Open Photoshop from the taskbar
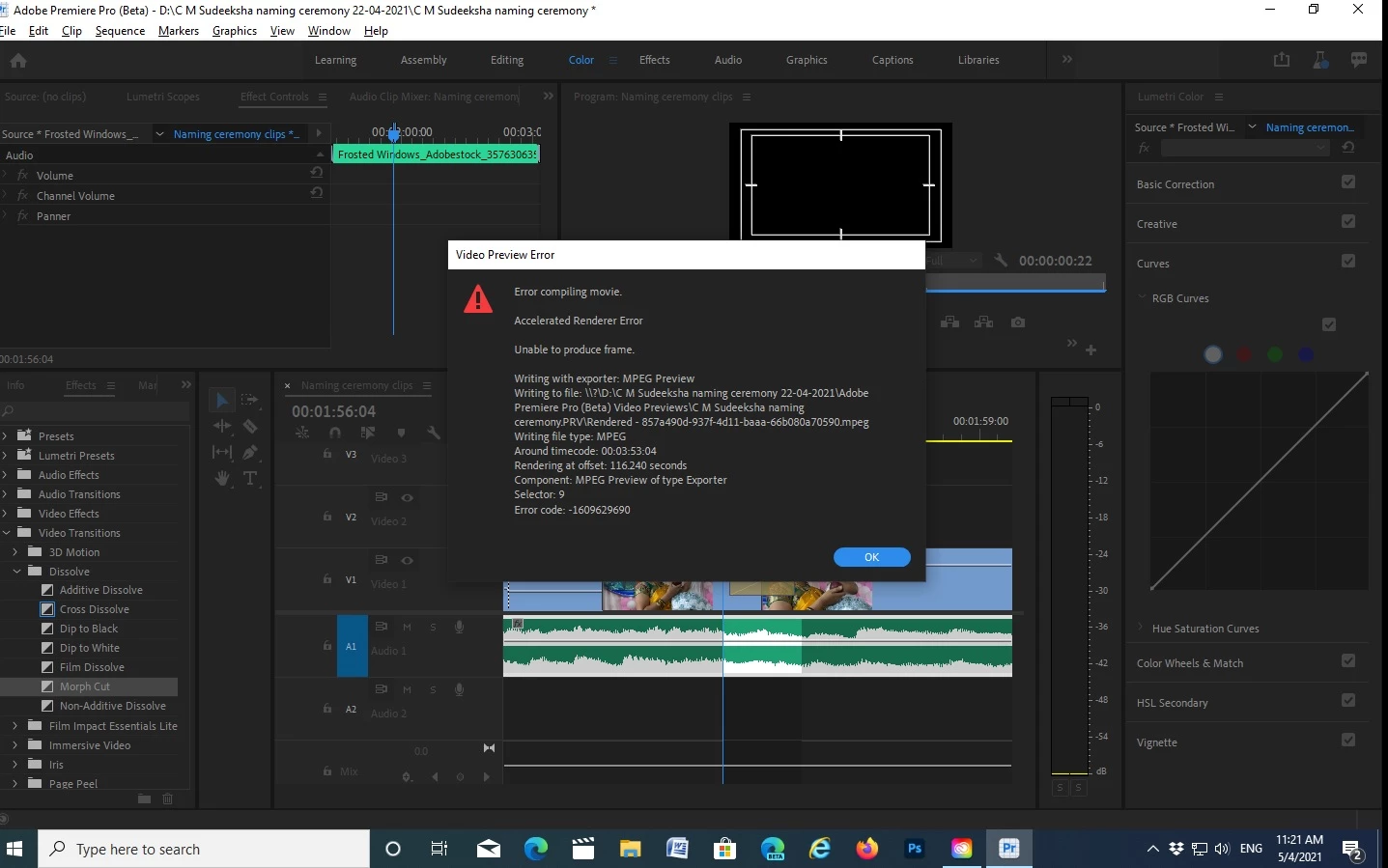This screenshot has height=868, width=1388. [915, 849]
